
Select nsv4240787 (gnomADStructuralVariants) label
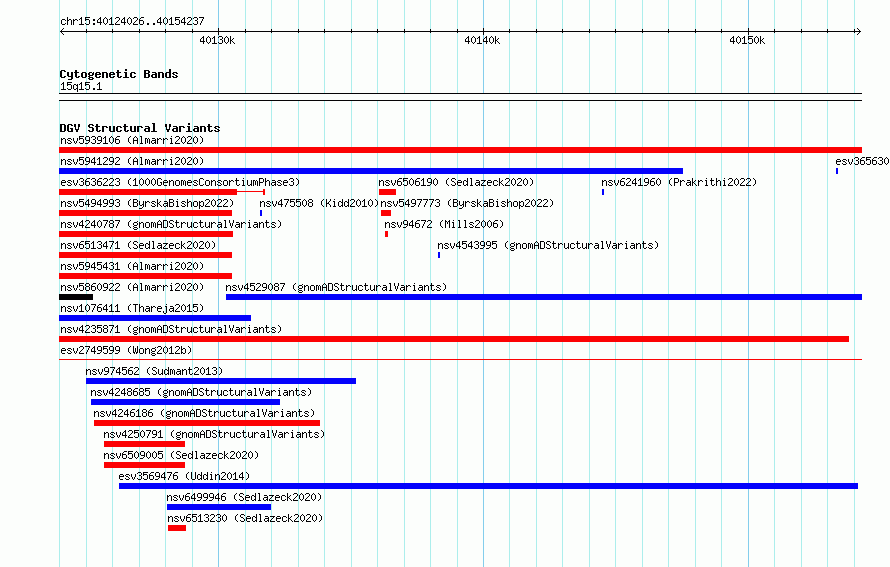(171, 224)
